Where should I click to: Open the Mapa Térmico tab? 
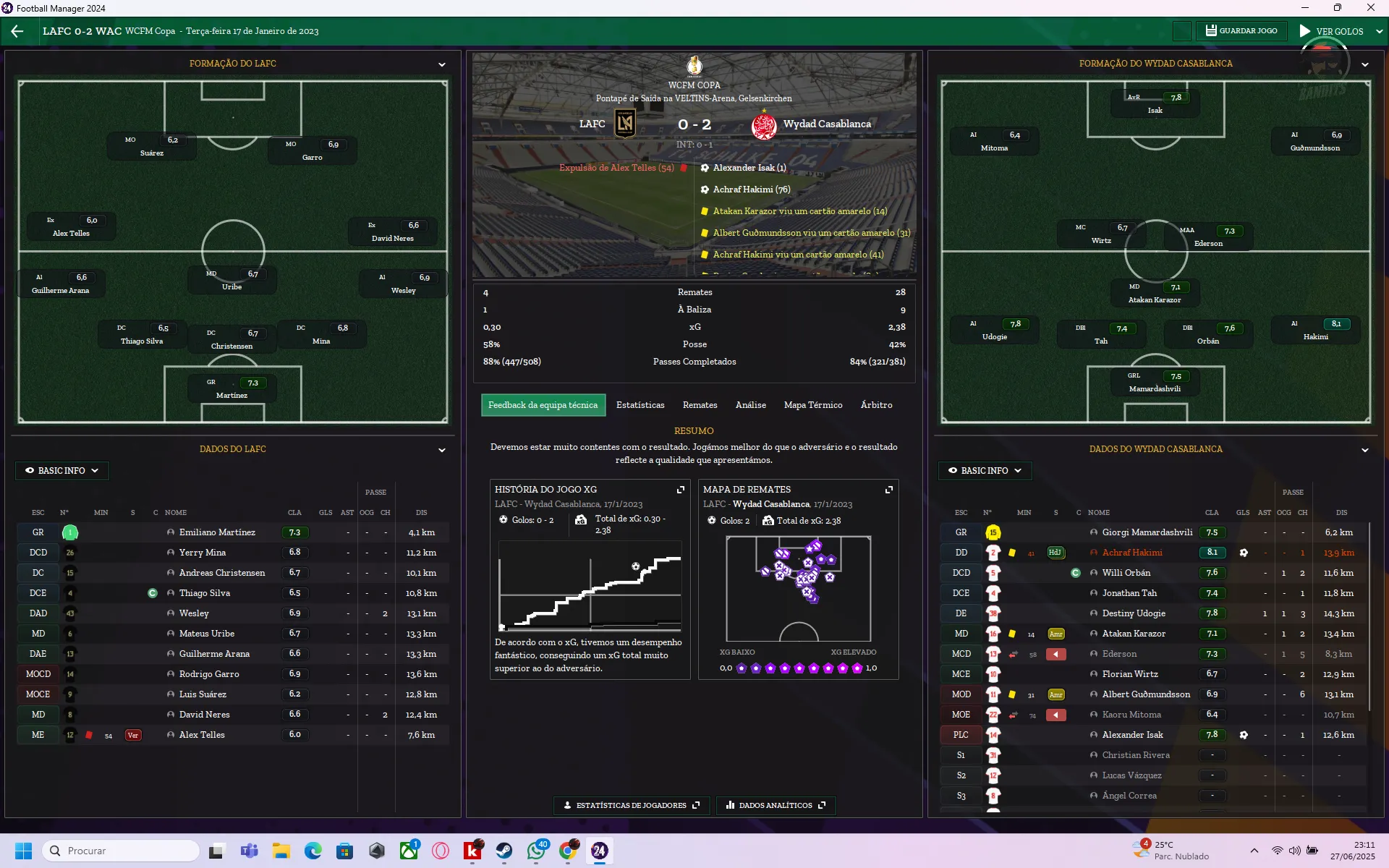pos(813,405)
